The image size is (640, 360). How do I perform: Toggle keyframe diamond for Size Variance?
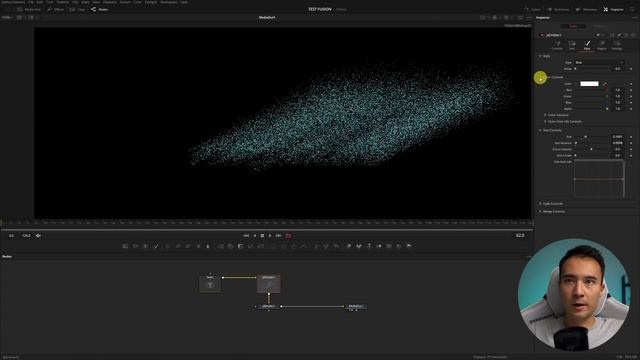631,143
